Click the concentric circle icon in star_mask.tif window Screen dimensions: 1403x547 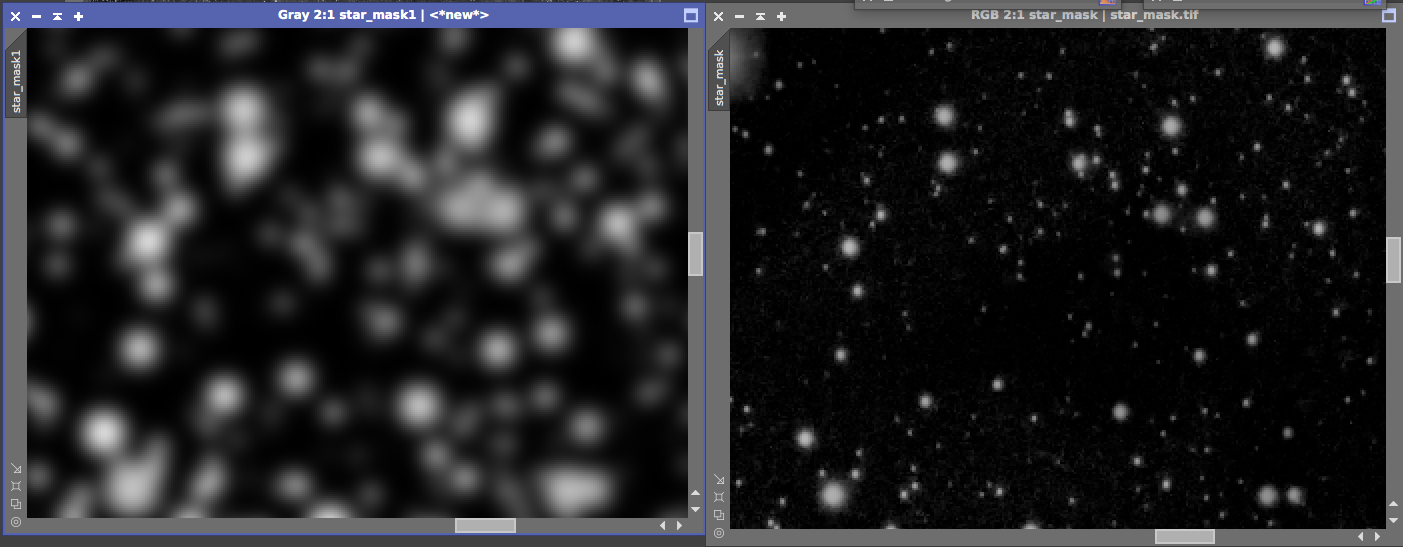(719, 533)
